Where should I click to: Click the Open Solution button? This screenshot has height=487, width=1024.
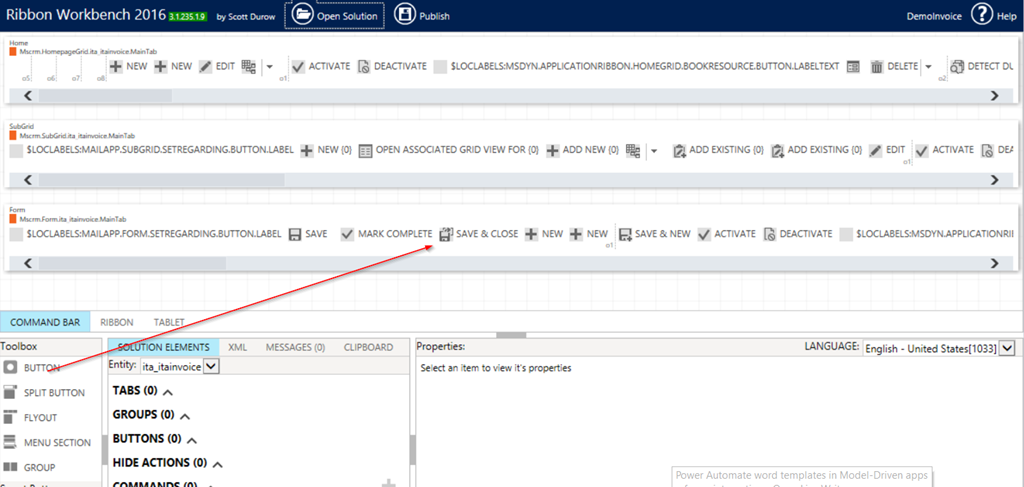(x=334, y=15)
